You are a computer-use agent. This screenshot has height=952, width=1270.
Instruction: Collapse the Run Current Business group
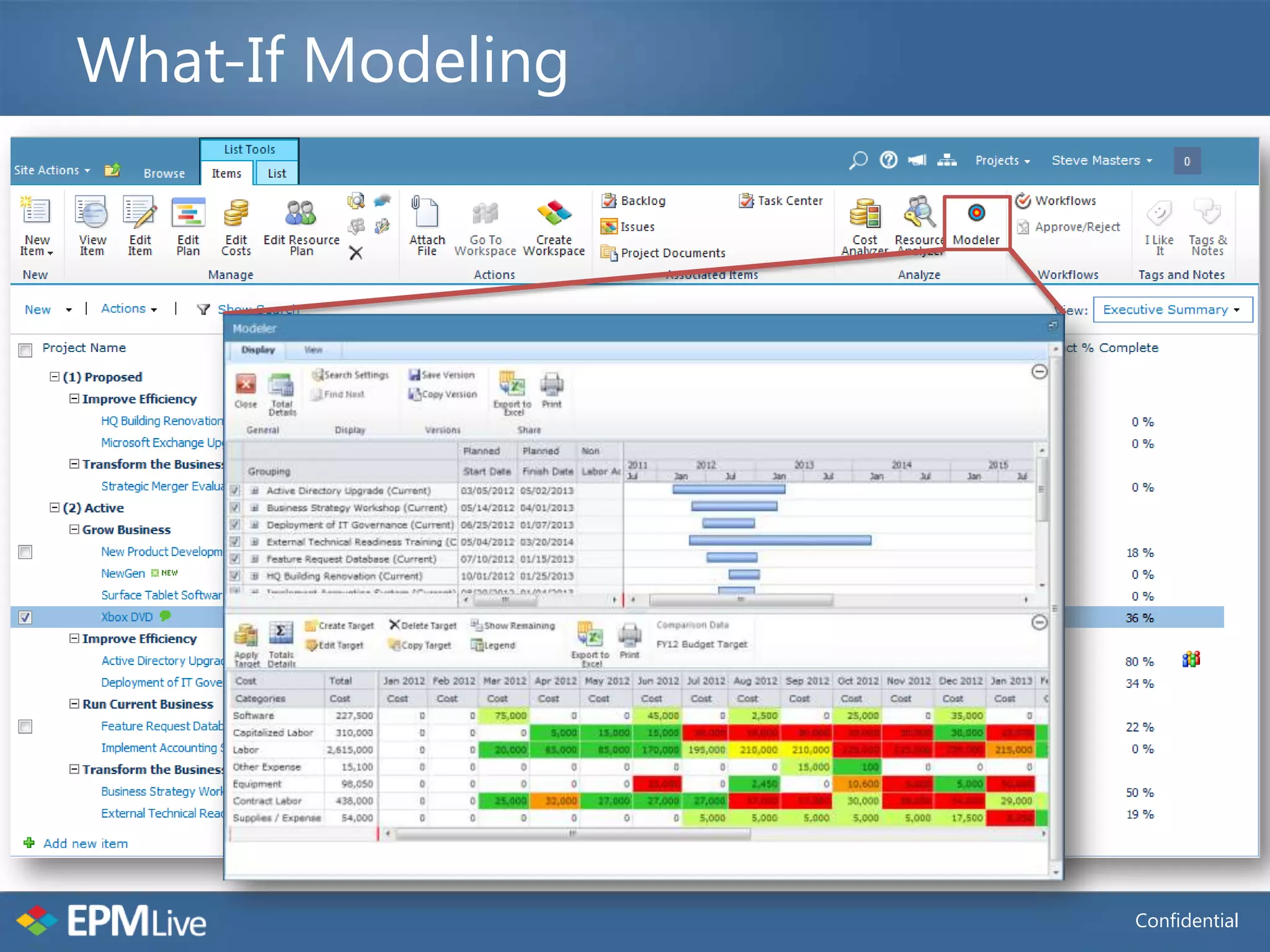(74, 703)
